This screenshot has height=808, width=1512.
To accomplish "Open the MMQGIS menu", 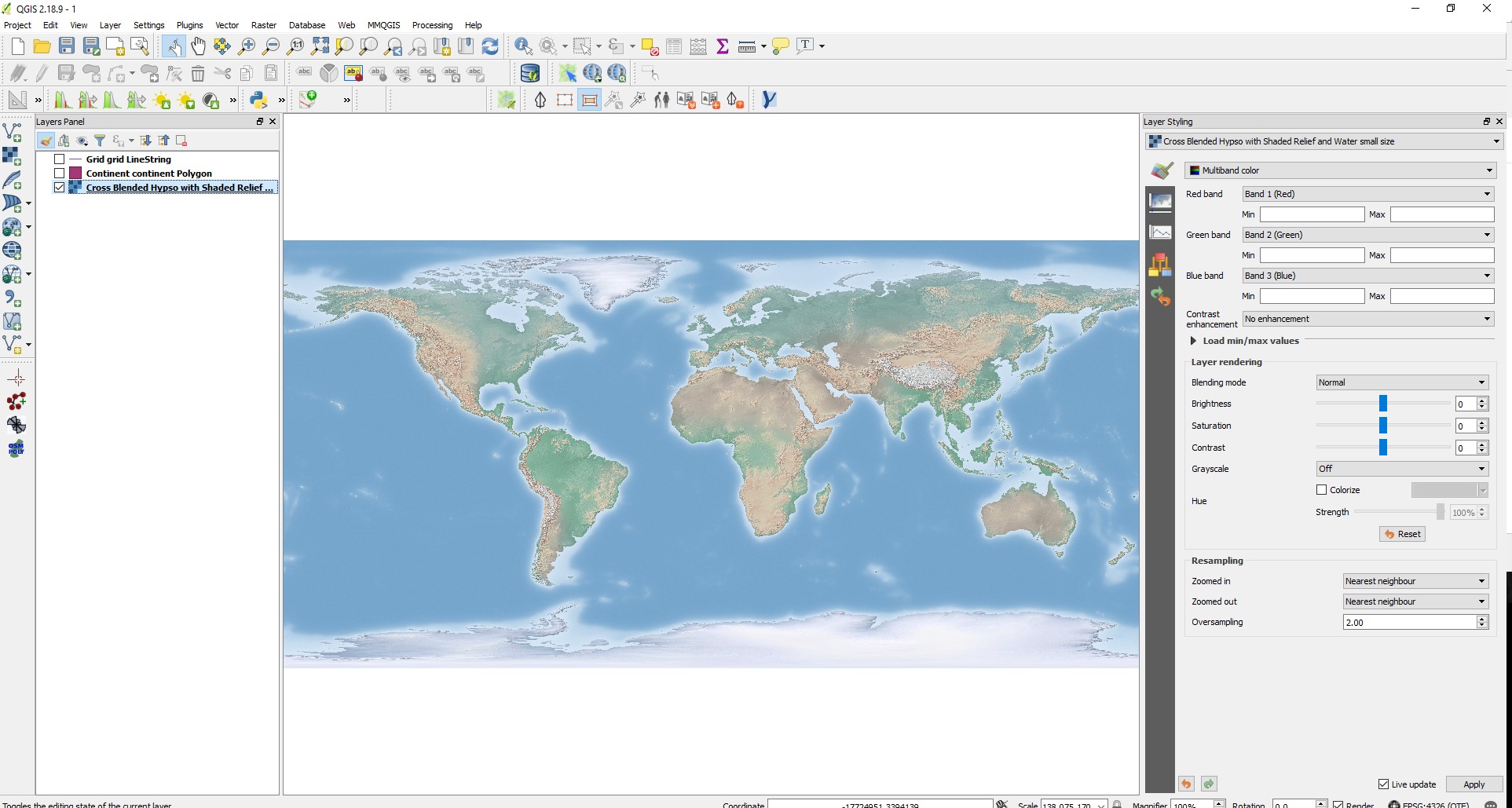I will (384, 25).
